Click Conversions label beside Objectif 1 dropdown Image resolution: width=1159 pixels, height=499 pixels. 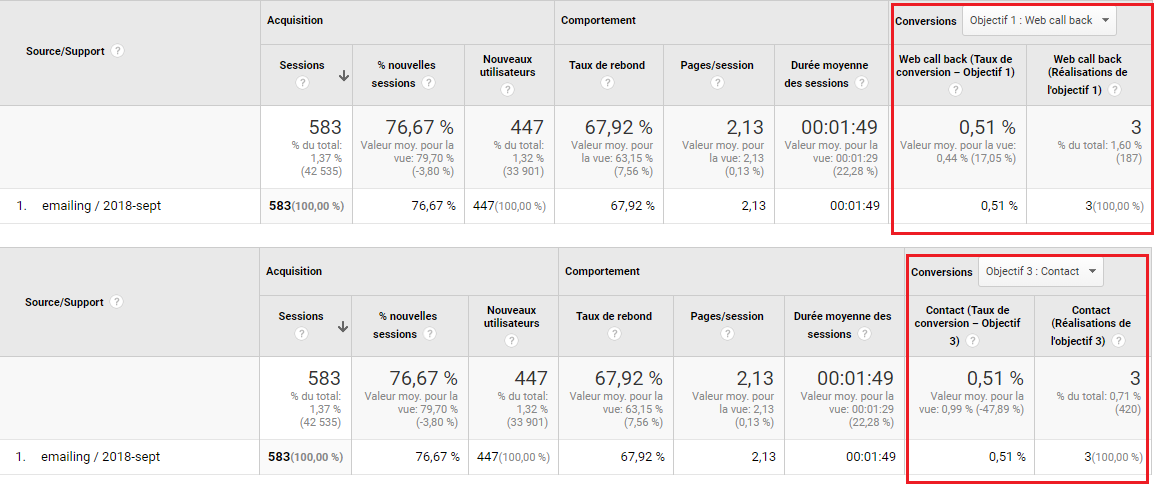pyautogui.click(x=925, y=21)
